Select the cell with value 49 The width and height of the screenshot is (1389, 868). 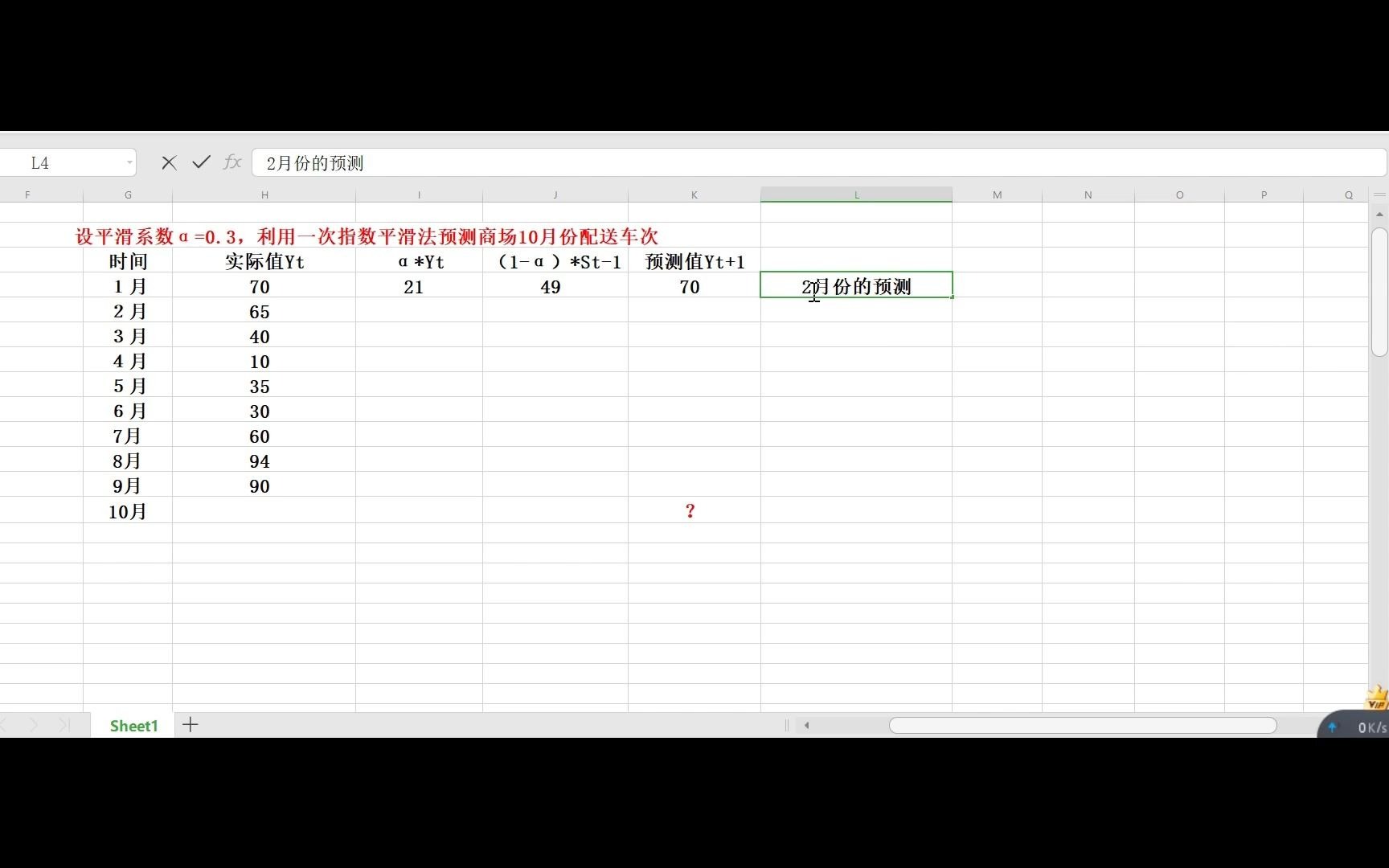point(555,286)
